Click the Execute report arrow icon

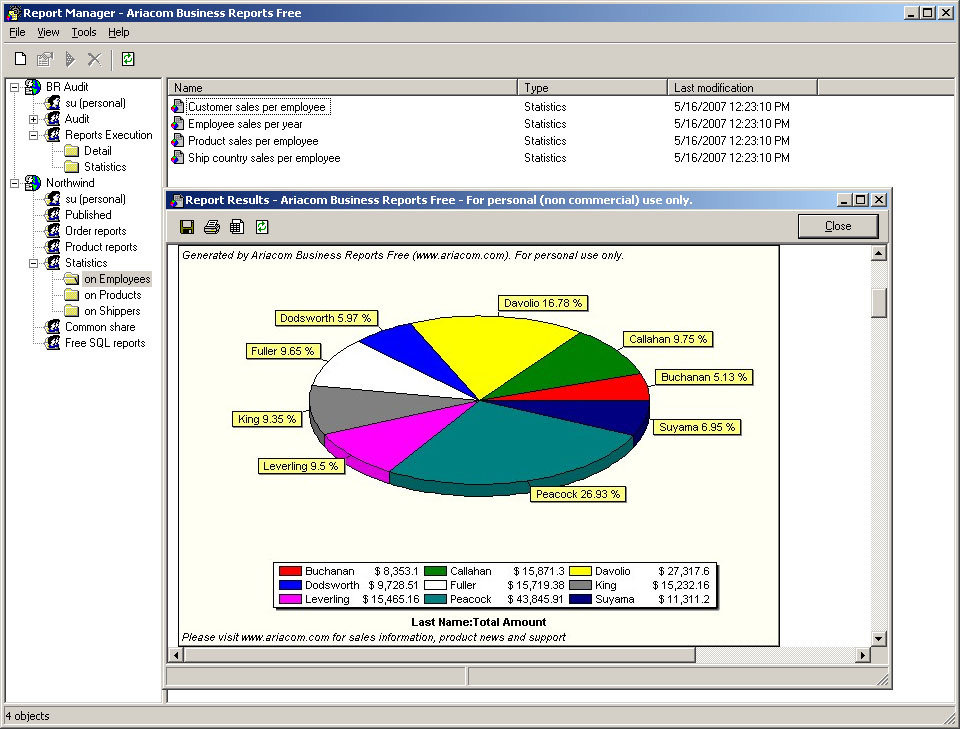click(x=70, y=59)
